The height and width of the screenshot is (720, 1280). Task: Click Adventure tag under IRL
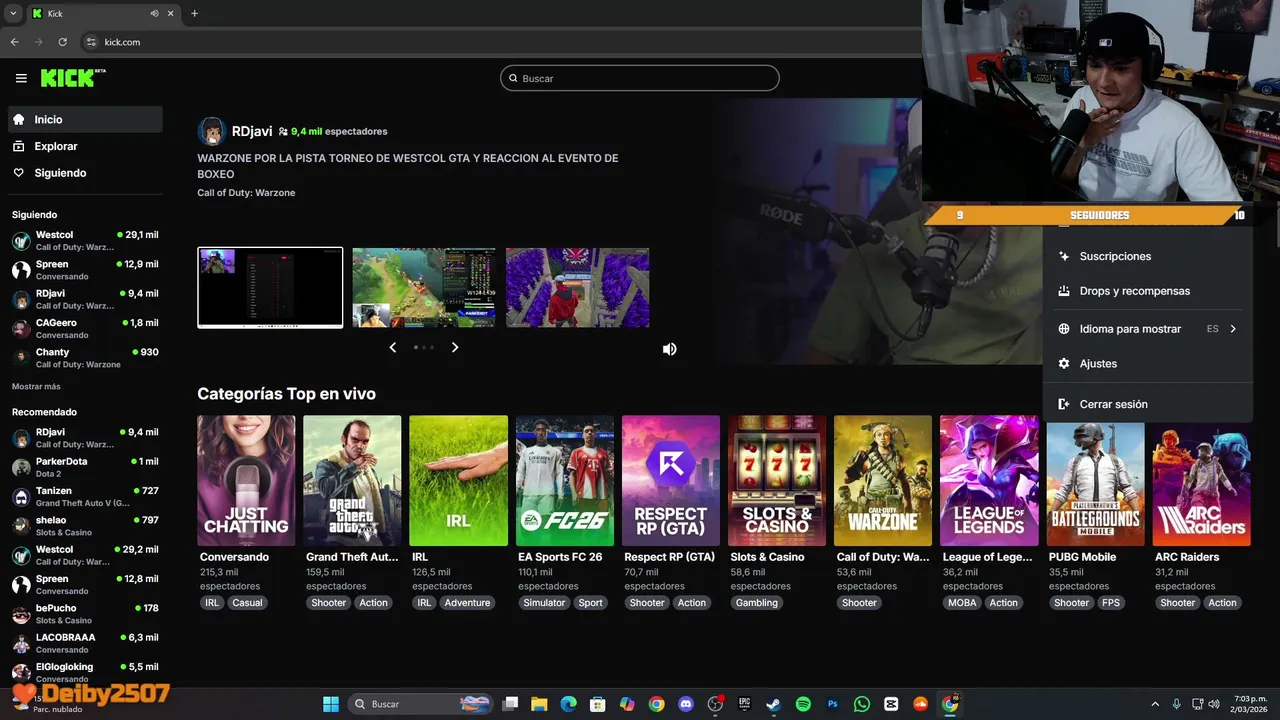467,603
